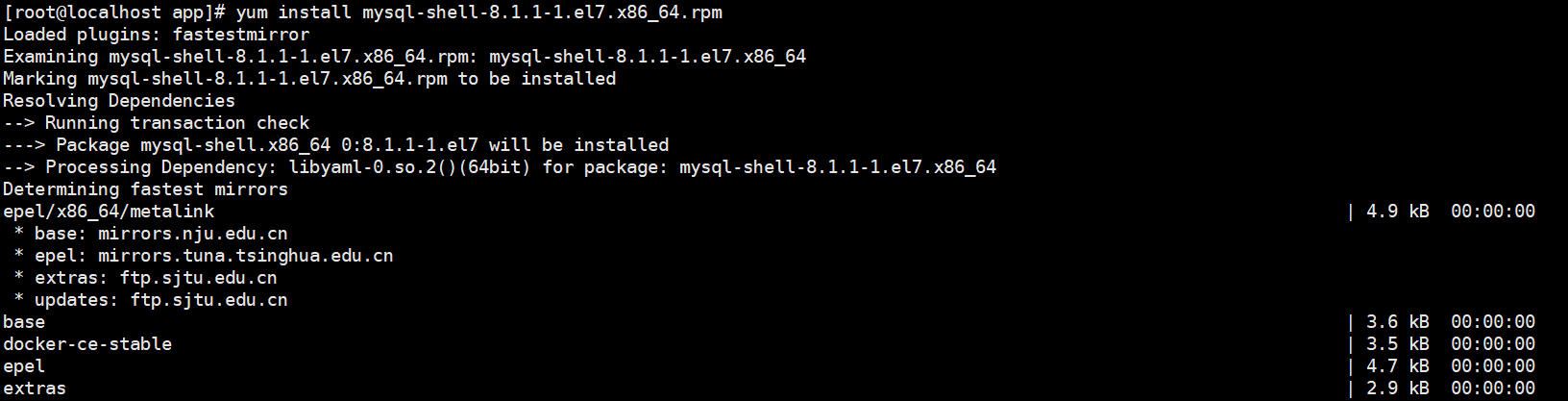Click the 'fastestmirror' plugin name
The height and width of the screenshot is (401, 1568).
[240, 35]
